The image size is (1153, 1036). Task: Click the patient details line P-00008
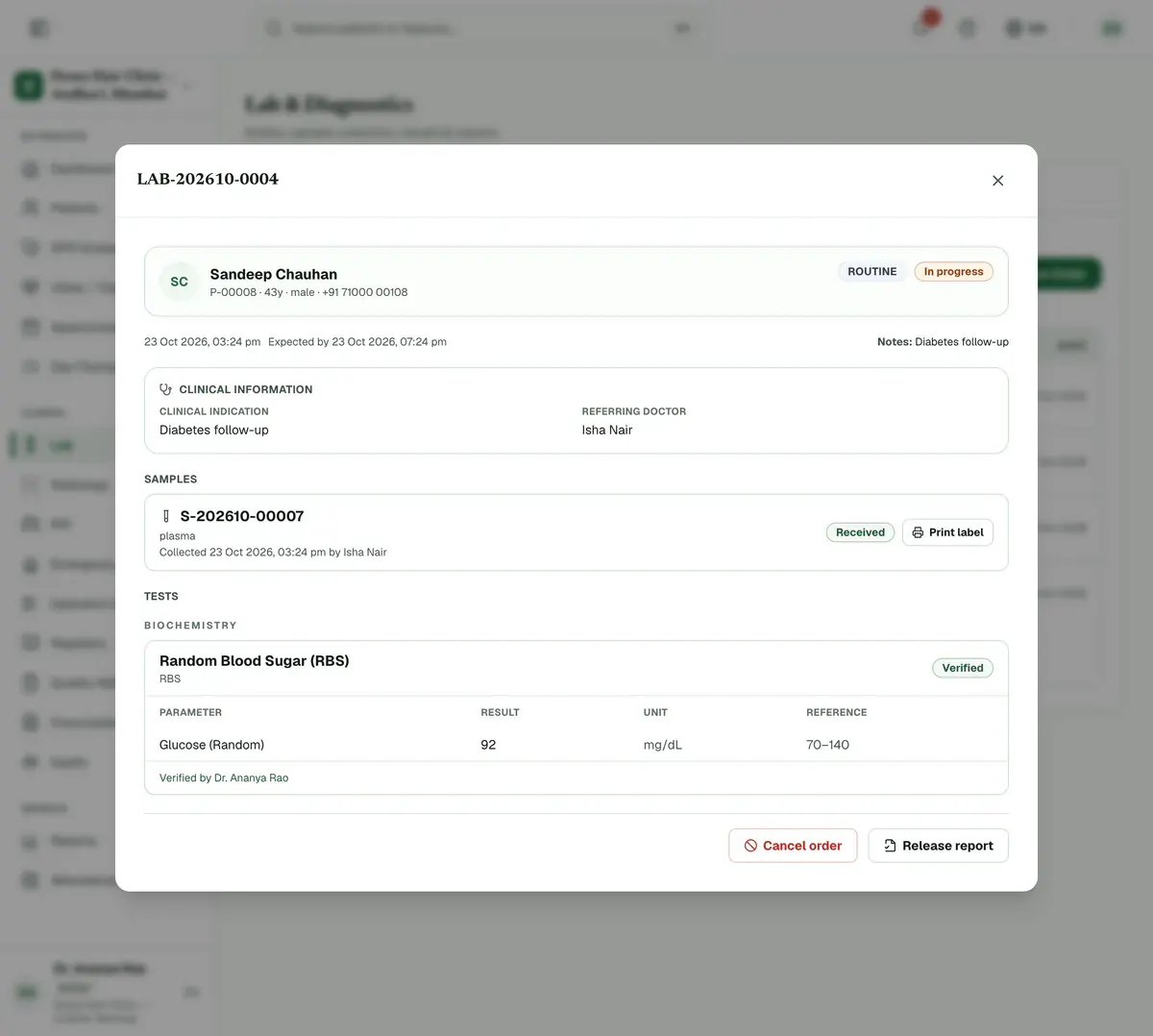point(308,292)
